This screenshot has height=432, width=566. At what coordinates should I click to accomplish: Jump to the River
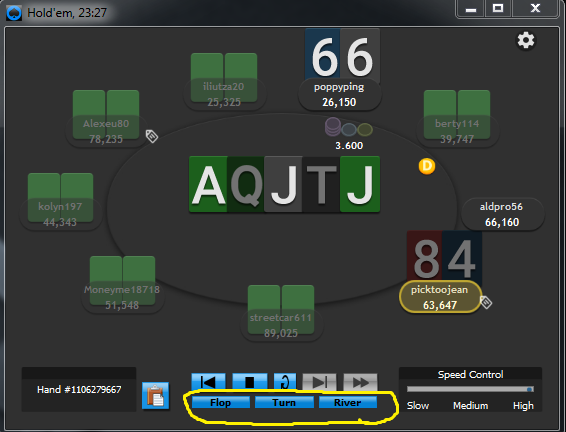point(348,402)
